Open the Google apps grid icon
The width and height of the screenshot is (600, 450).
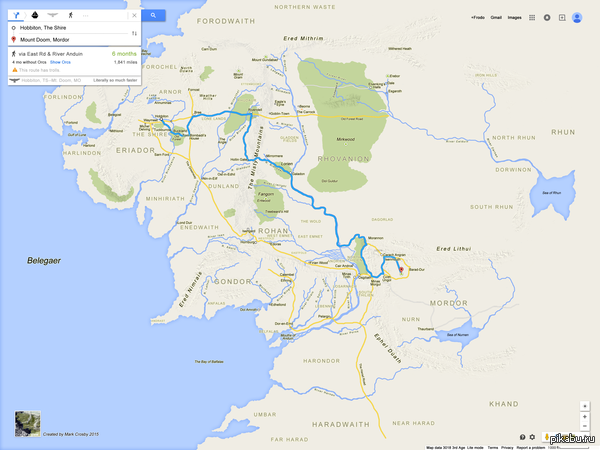click(x=532, y=18)
